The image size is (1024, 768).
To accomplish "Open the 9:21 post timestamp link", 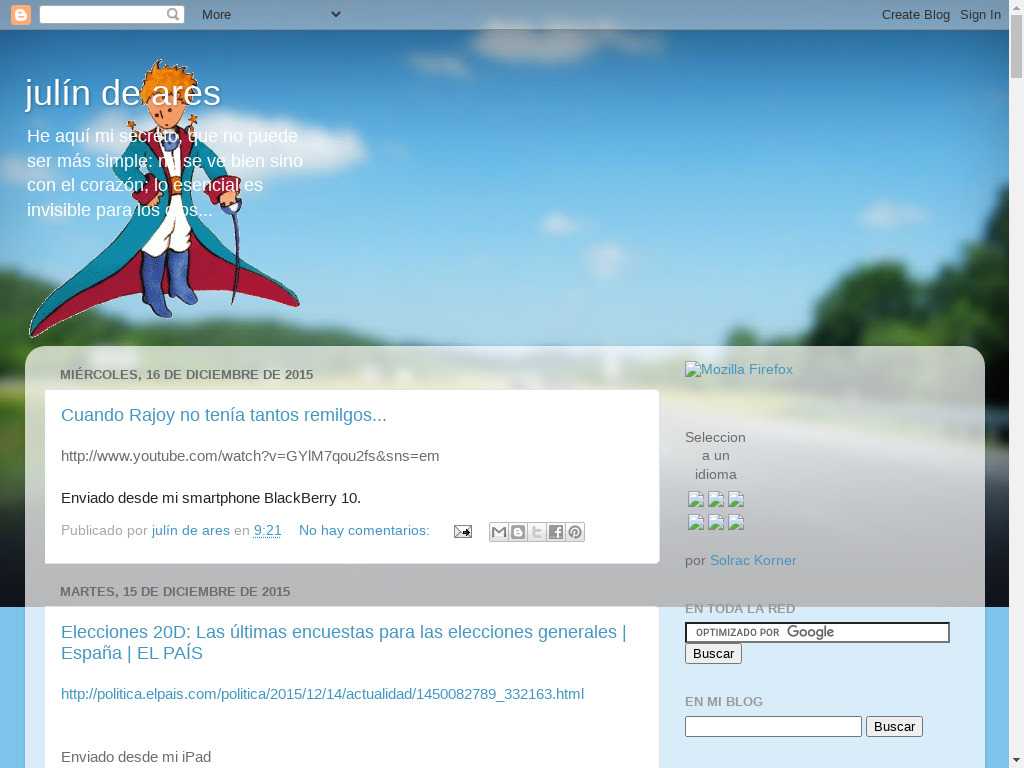I will pyautogui.click(x=267, y=530).
